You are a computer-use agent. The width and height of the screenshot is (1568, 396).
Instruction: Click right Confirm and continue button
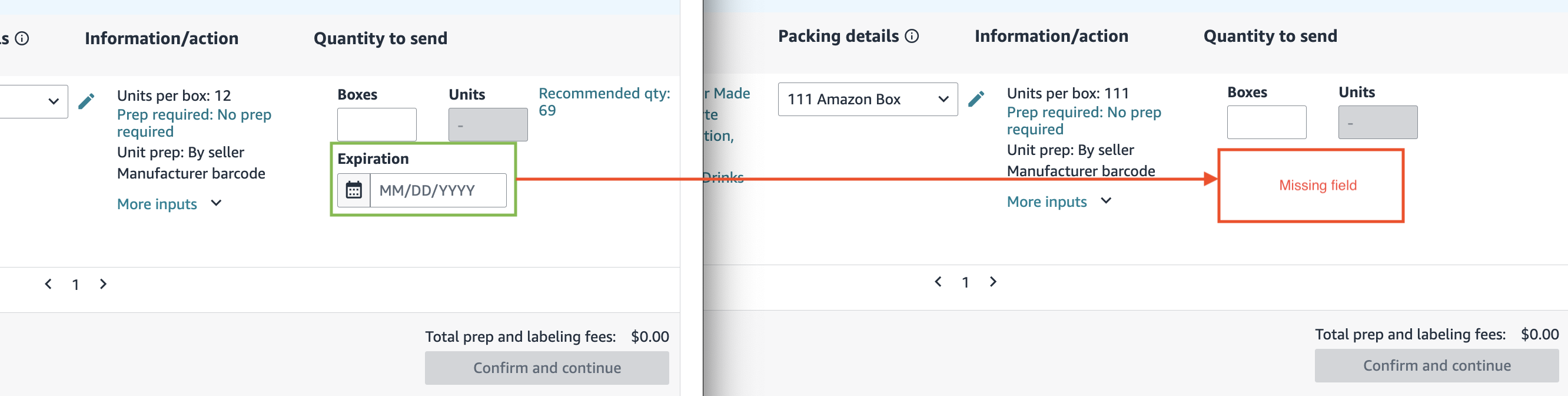(1437, 365)
